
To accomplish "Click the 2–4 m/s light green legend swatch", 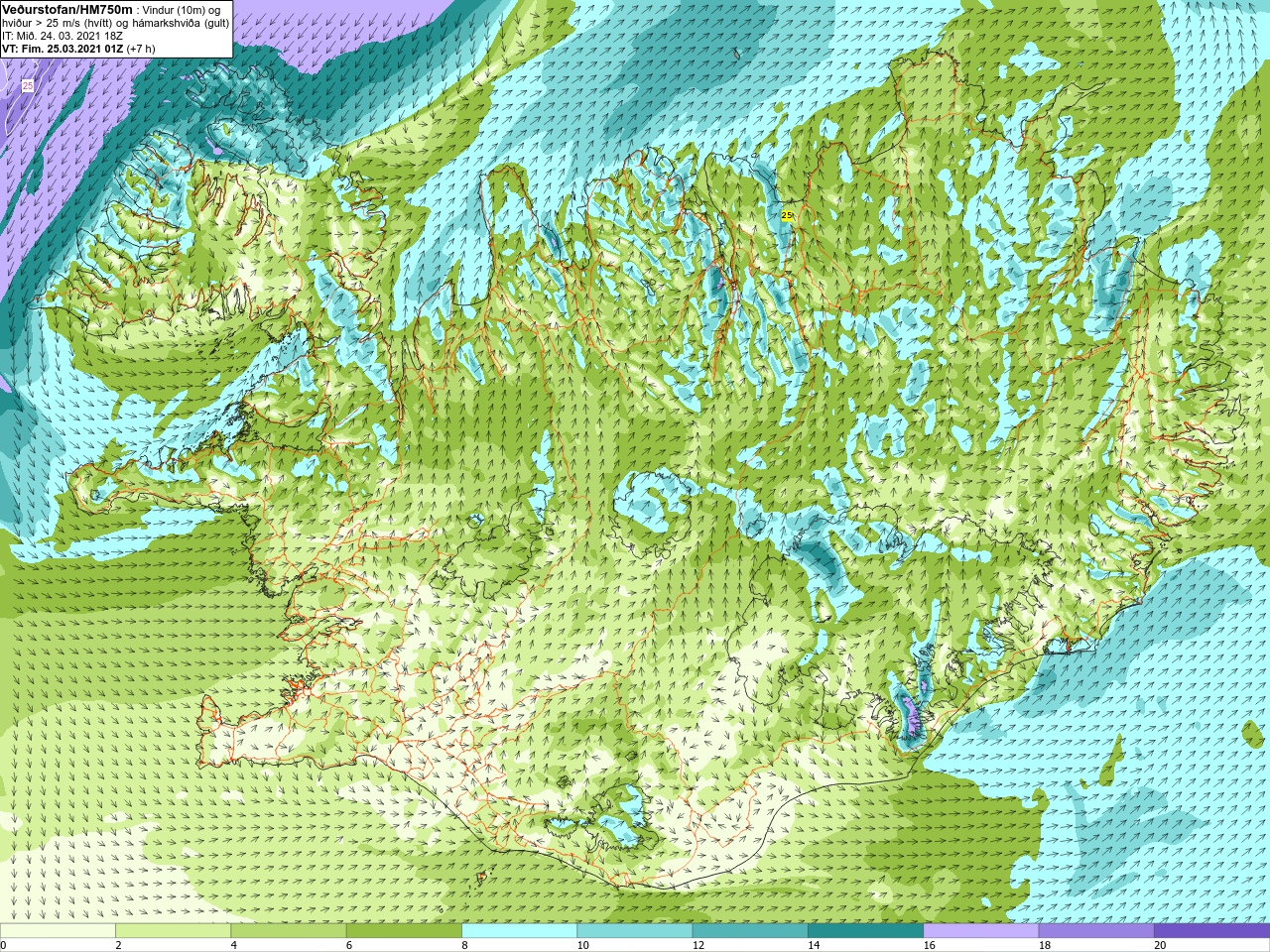I will (x=173, y=931).
